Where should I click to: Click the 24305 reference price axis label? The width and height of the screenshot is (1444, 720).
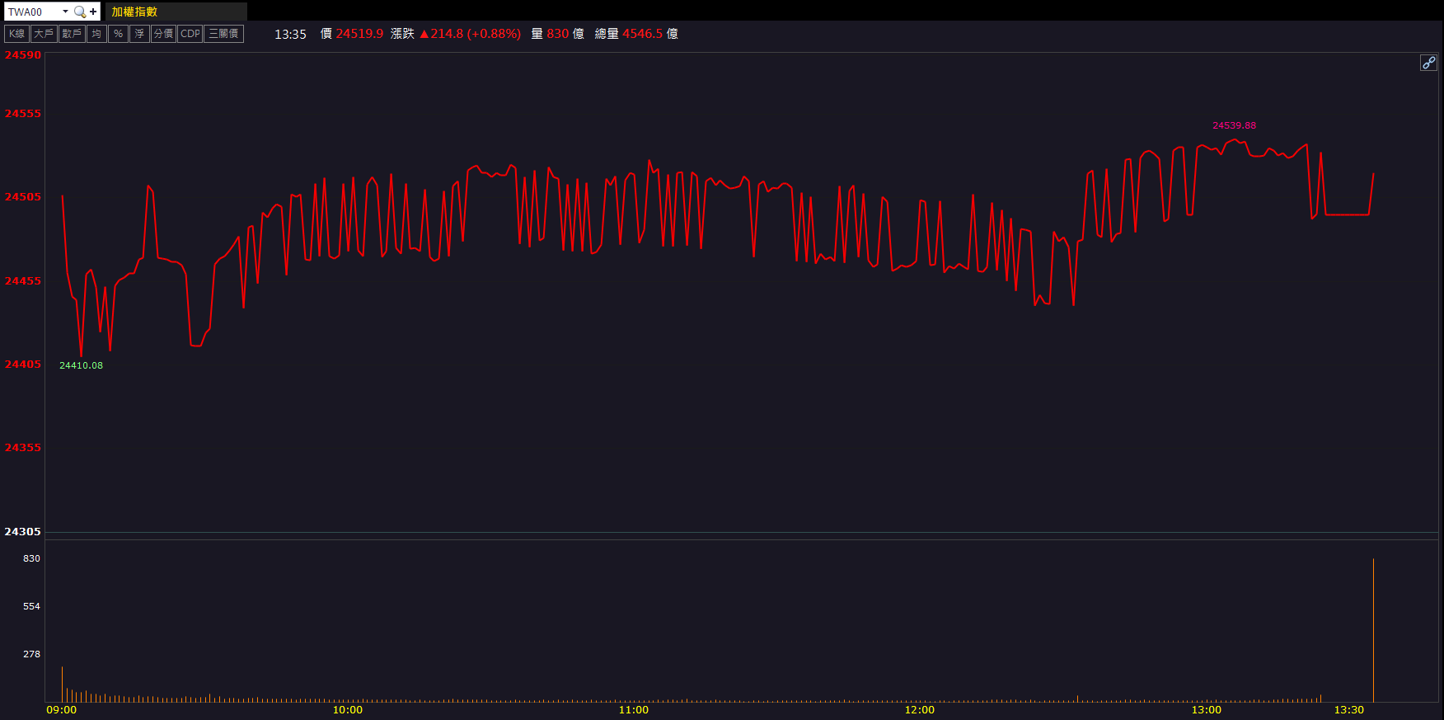[x=23, y=531]
